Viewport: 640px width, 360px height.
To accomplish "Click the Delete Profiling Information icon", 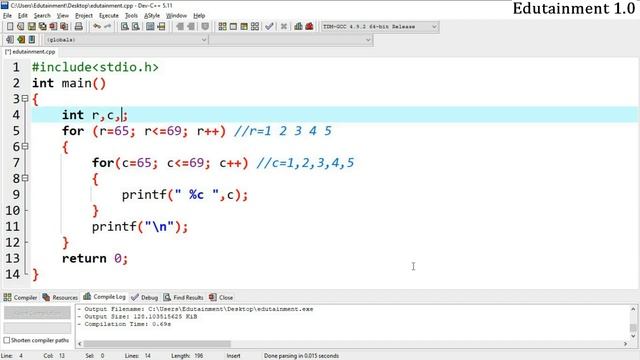I will [309, 27].
